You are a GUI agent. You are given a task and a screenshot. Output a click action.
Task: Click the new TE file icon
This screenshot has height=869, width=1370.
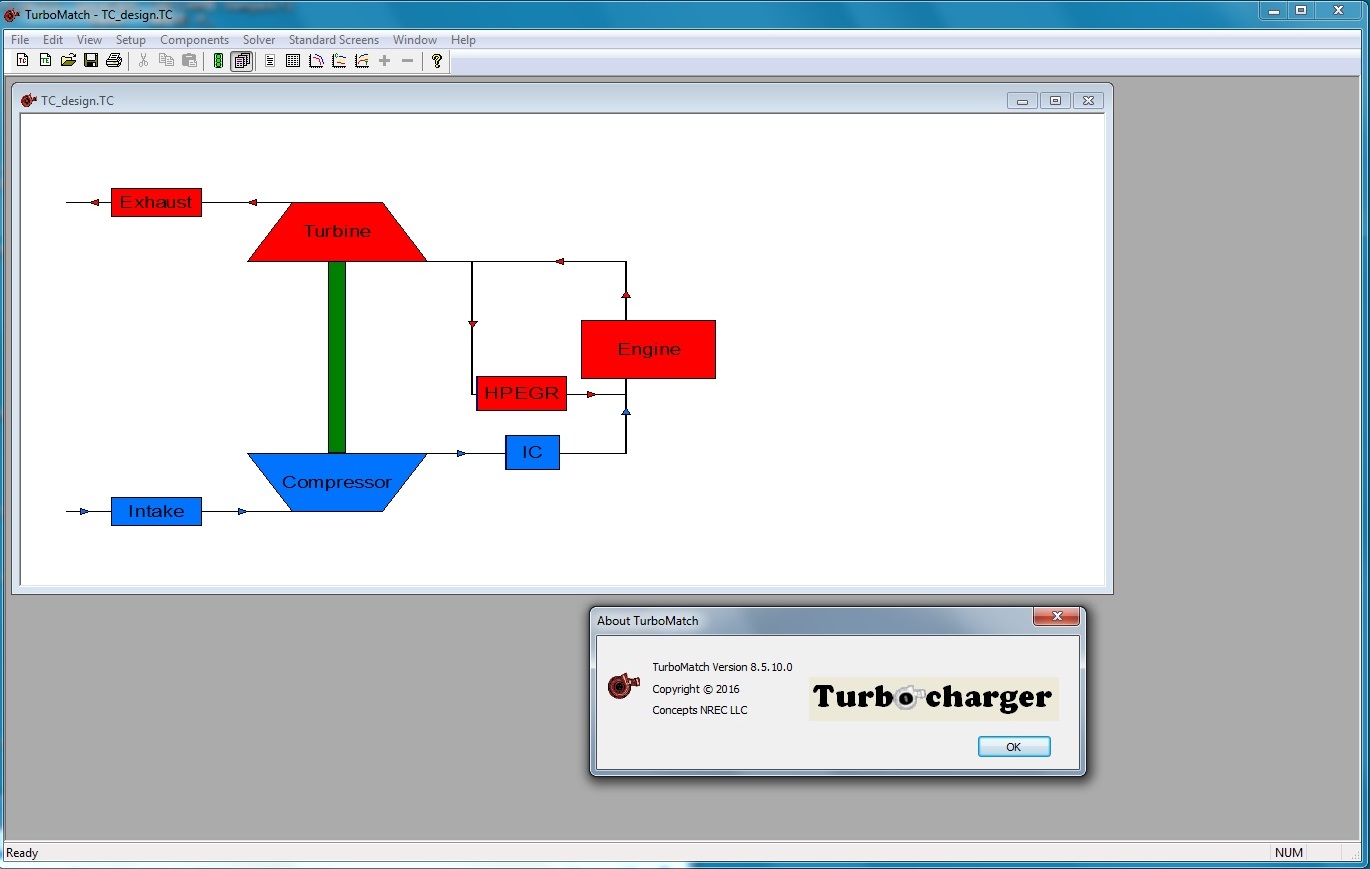45,61
